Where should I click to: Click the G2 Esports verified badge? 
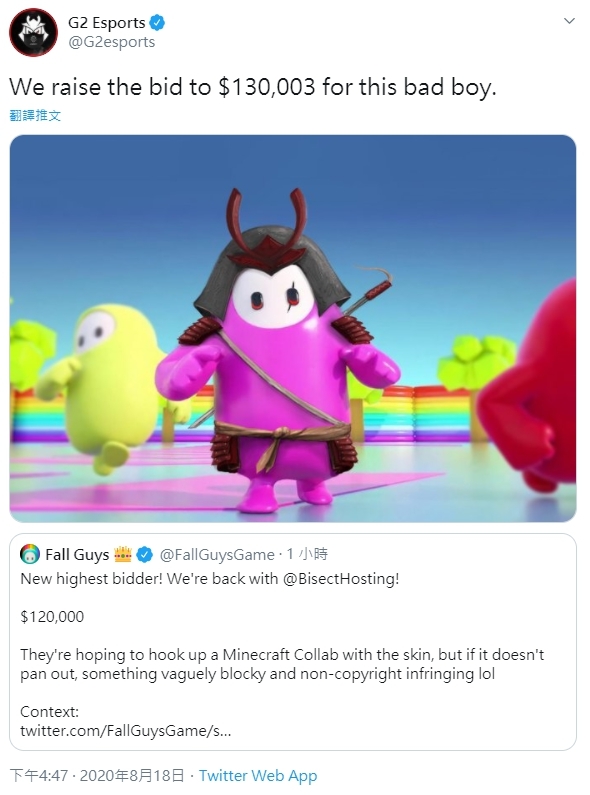157,23
